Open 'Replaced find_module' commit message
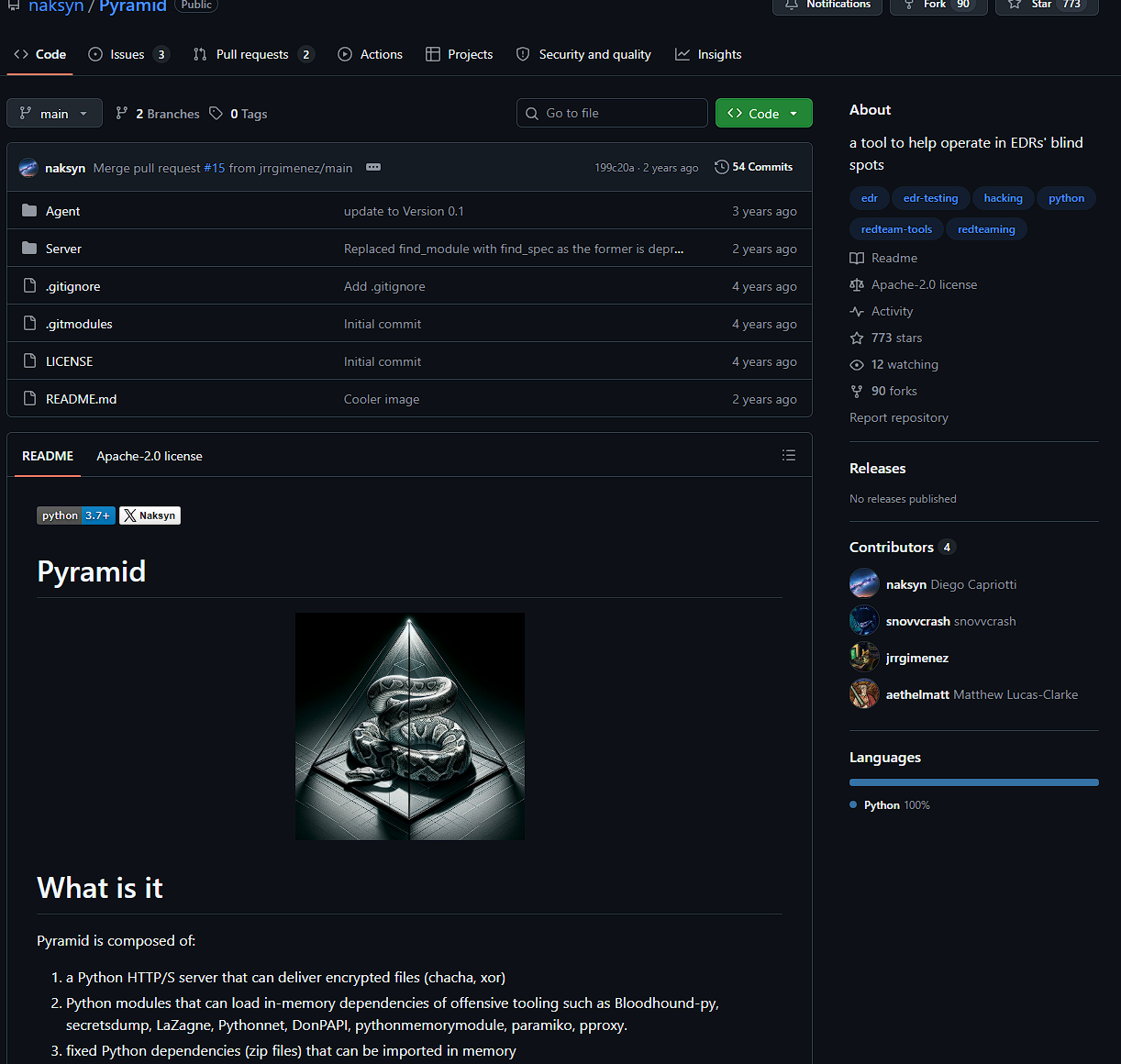This screenshot has width=1121, height=1064. click(x=514, y=249)
